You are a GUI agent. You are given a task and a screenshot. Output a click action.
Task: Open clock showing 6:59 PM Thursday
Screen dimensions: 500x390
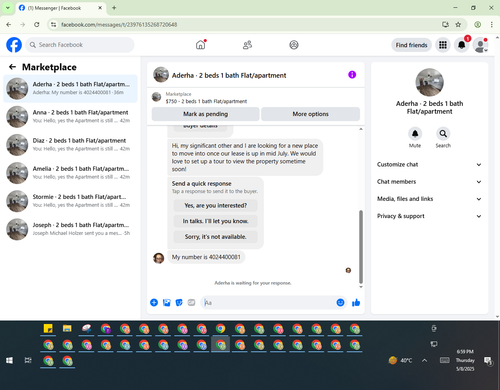click(465, 360)
